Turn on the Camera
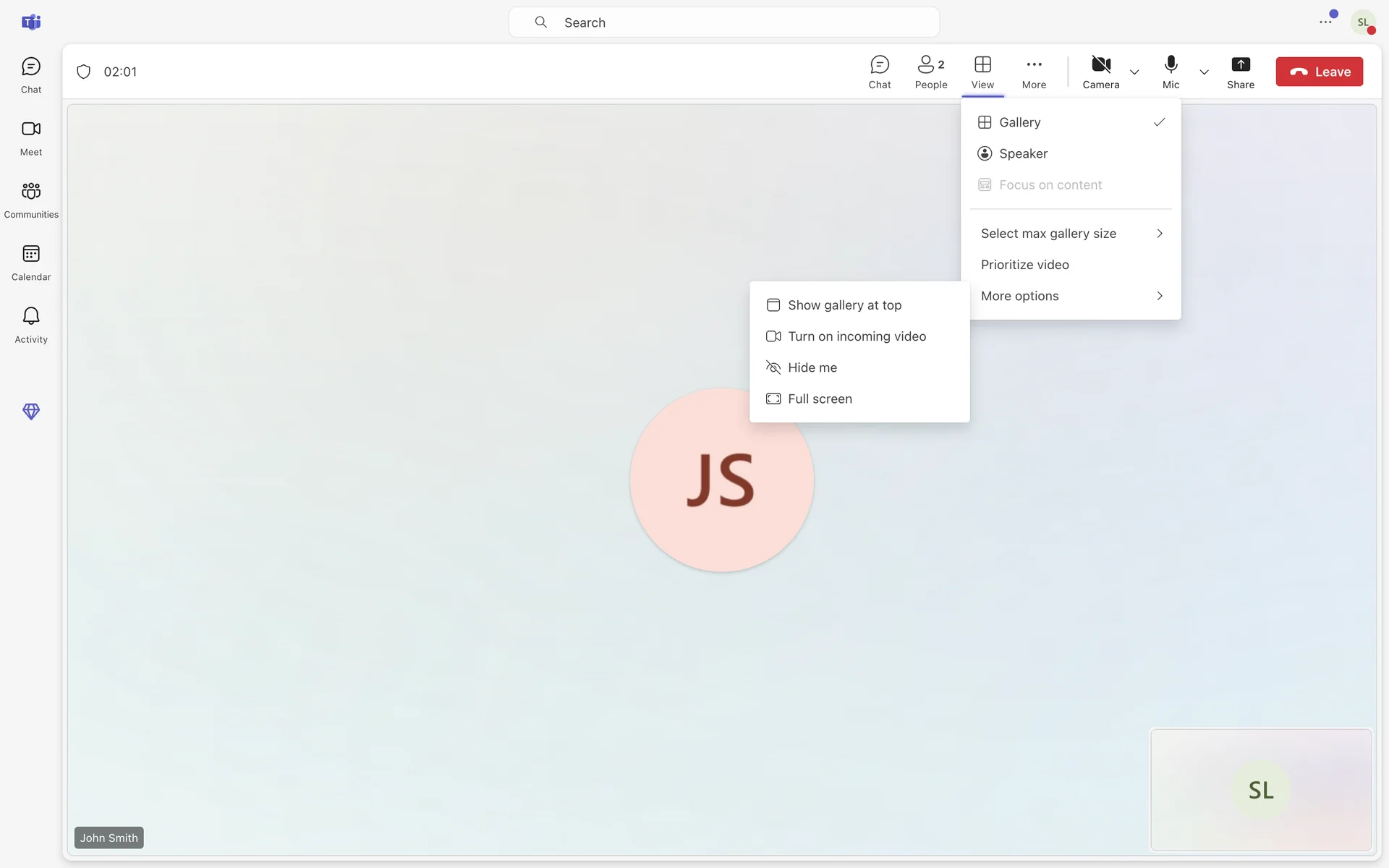 point(1100,72)
